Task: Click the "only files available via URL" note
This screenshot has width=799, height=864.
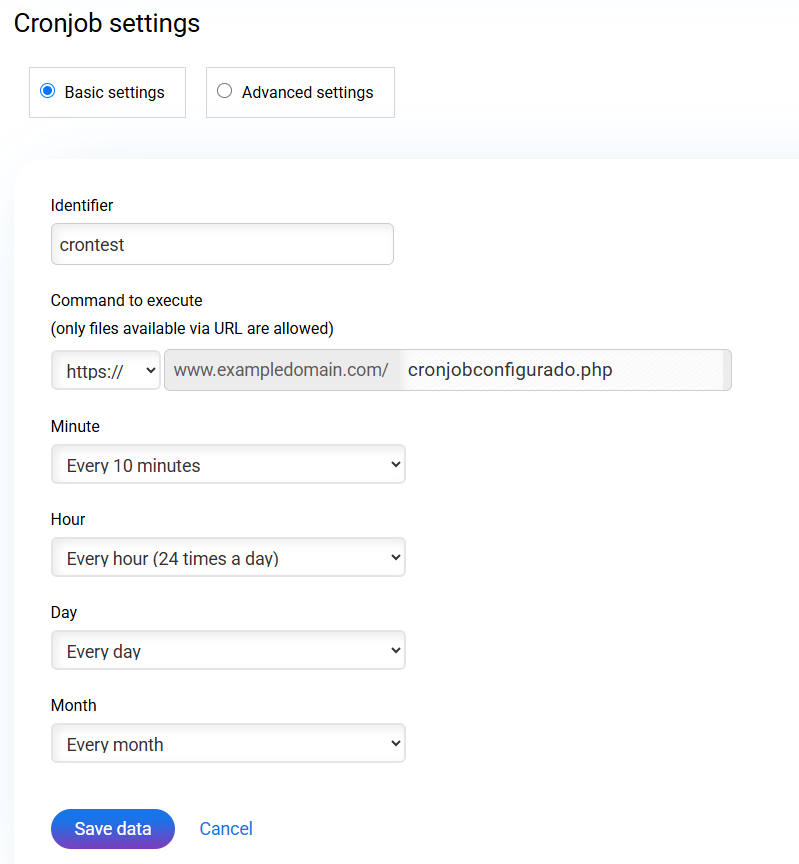Action: click(192, 328)
